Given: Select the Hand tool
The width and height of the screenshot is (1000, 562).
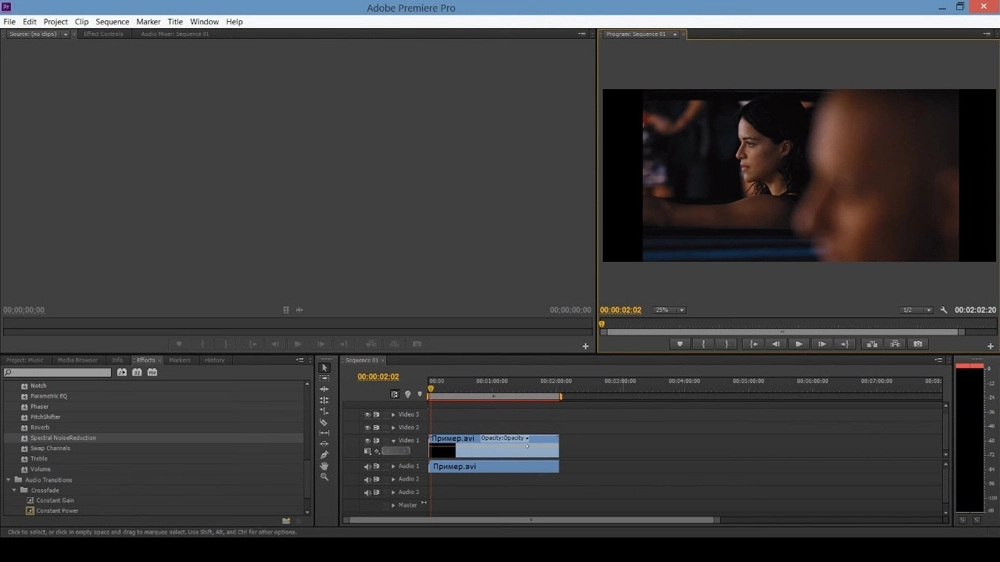Looking at the screenshot, I should click(x=324, y=466).
